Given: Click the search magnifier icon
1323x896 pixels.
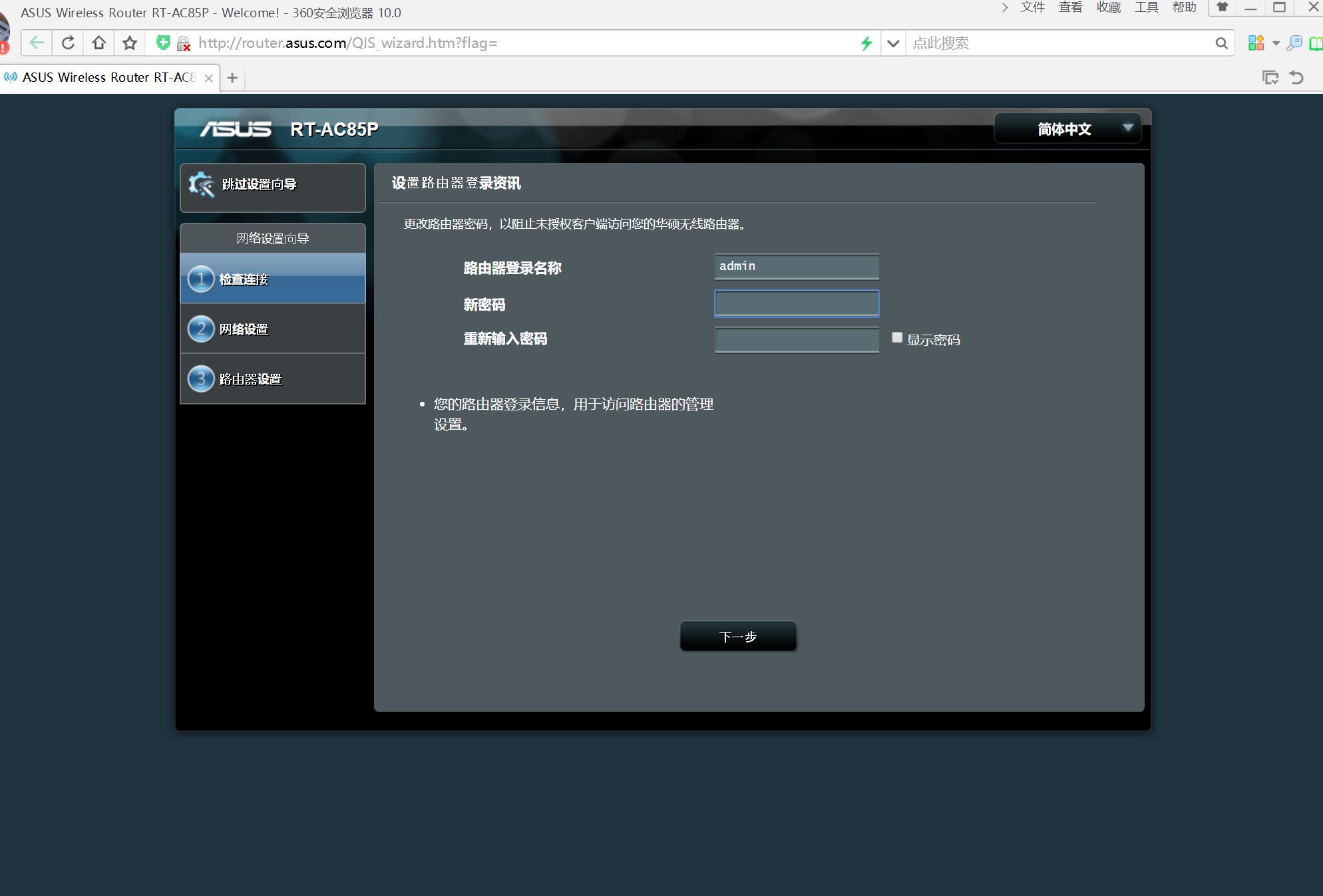Looking at the screenshot, I should coord(1221,43).
